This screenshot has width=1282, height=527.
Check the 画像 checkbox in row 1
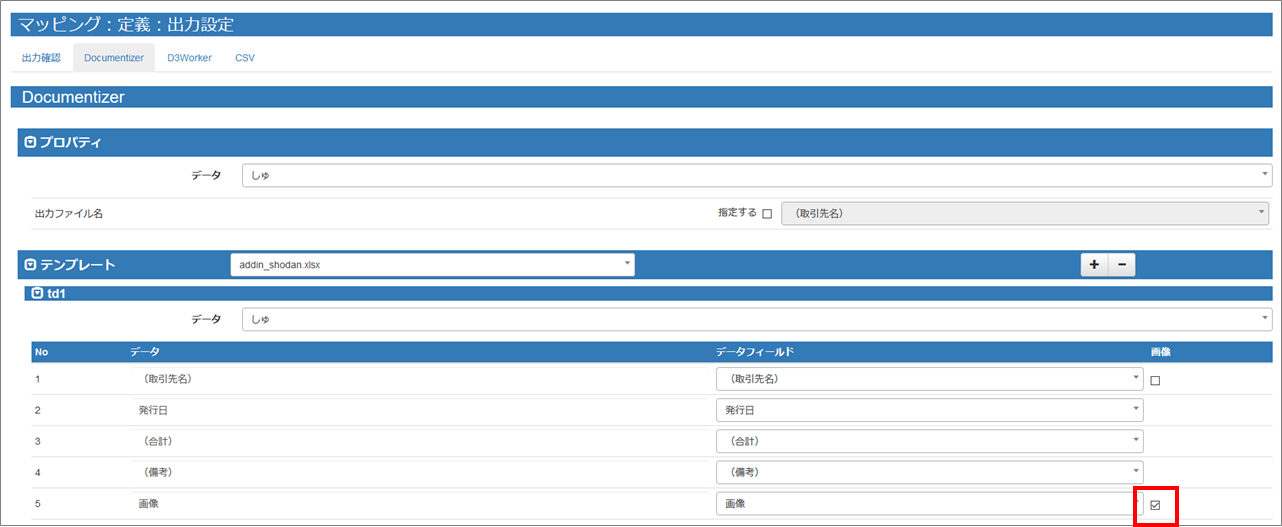coord(1155,381)
